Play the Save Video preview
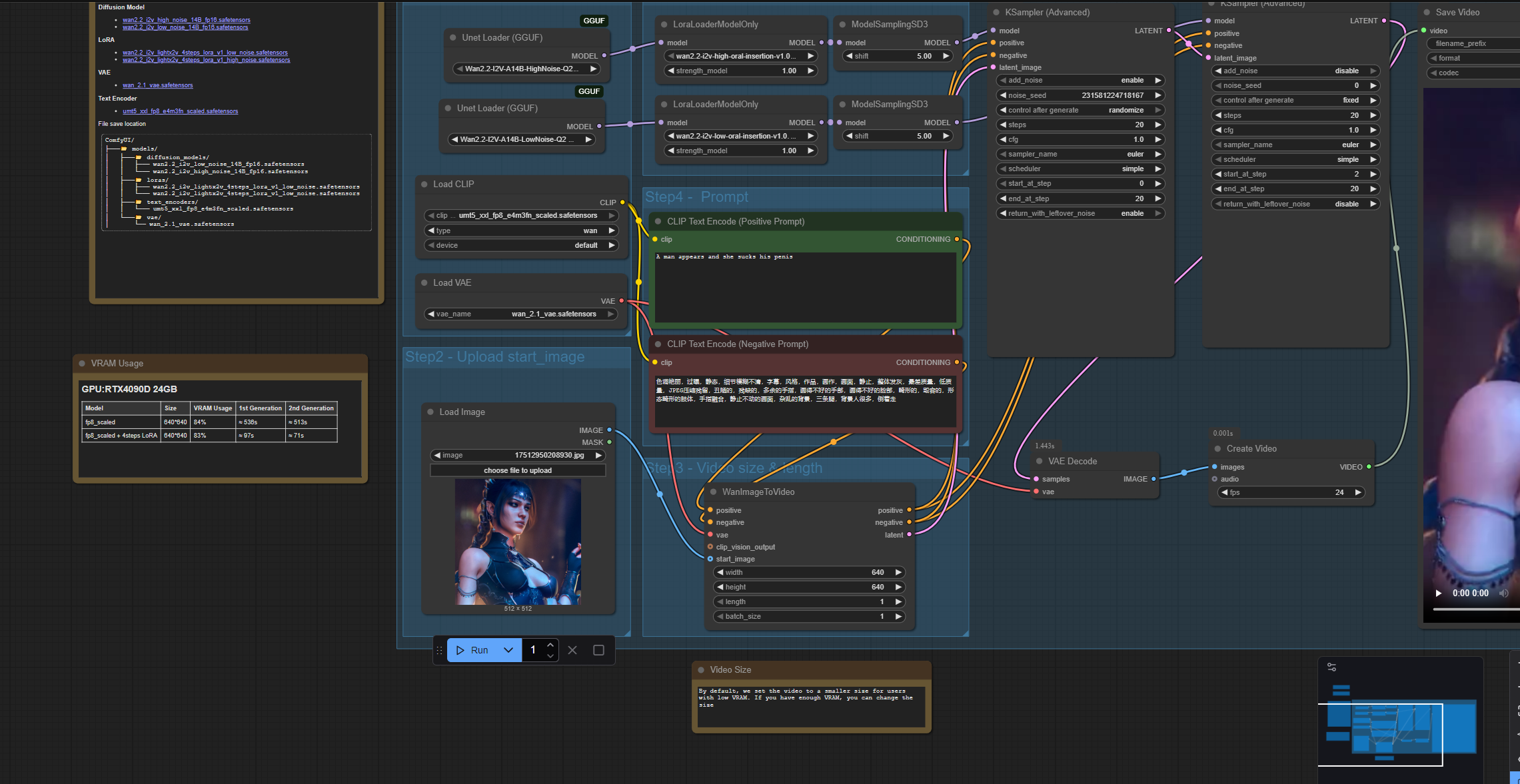 click(x=1438, y=593)
